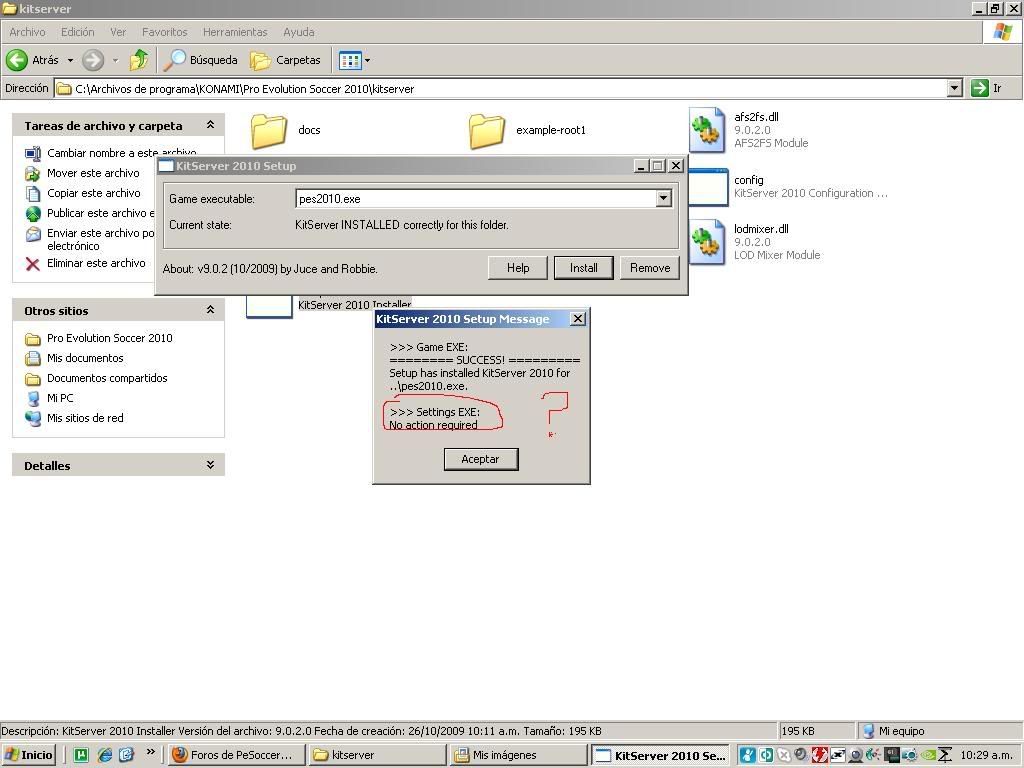The width and height of the screenshot is (1024, 768).
Task: Toggle the Carpetas folders pane
Action: (x=286, y=60)
